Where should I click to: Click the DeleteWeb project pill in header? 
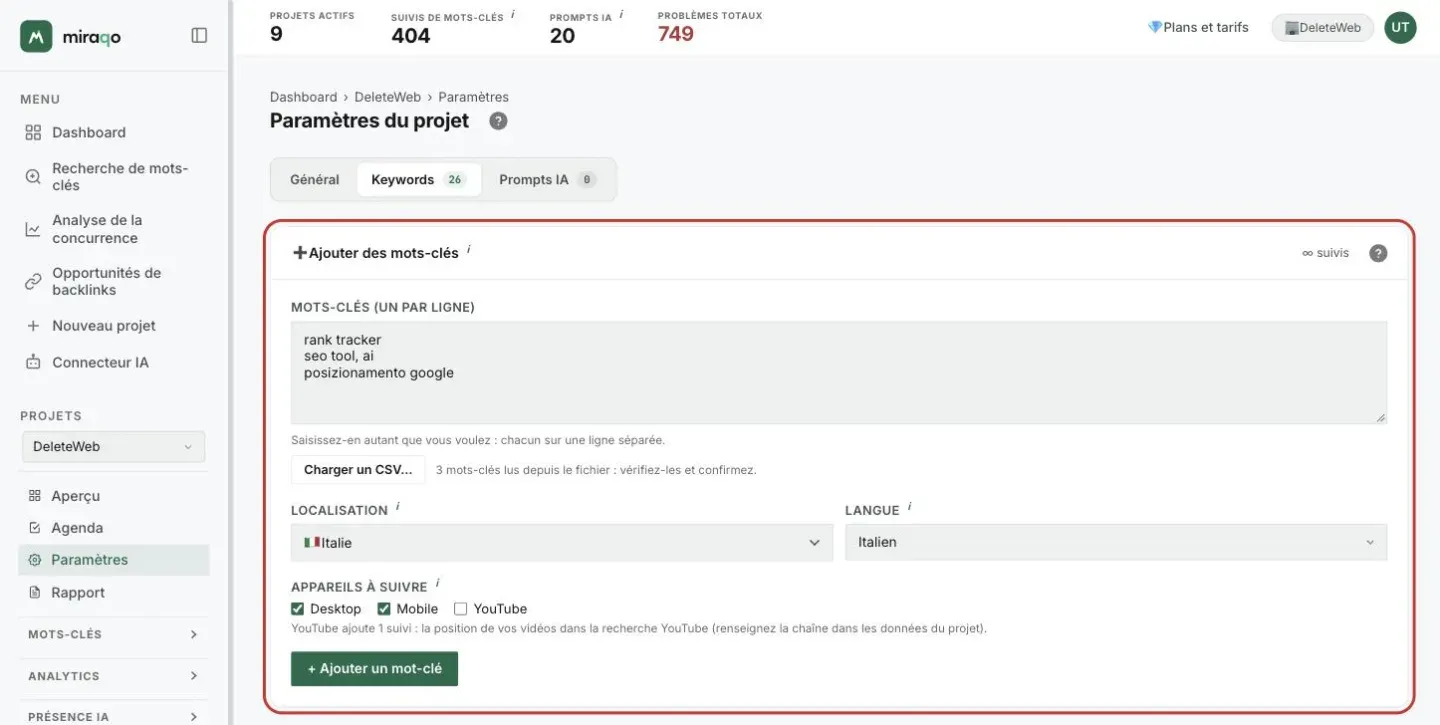point(1322,28)
